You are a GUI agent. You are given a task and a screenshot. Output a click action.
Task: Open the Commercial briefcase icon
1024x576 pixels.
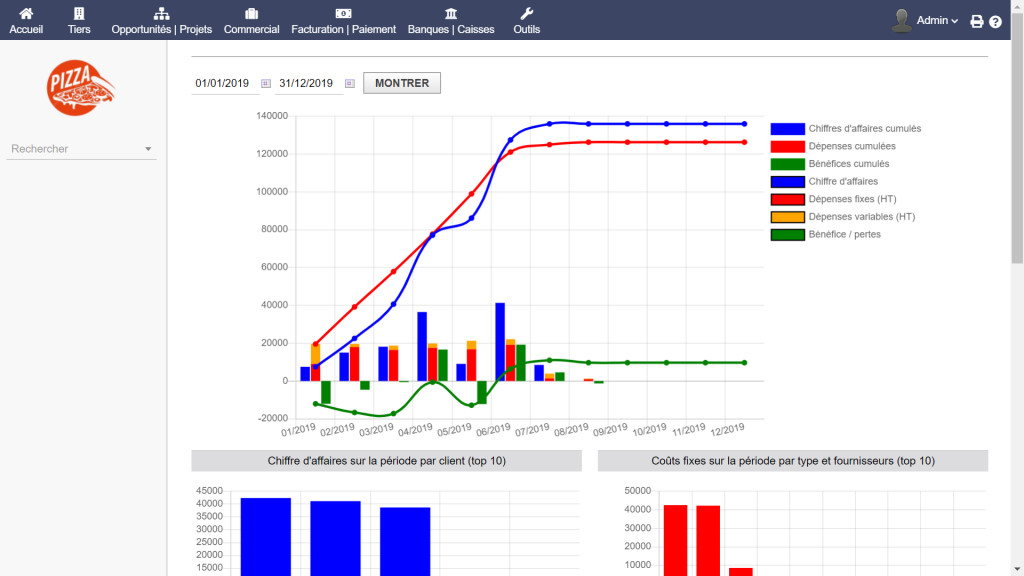(x=251, y=13)
